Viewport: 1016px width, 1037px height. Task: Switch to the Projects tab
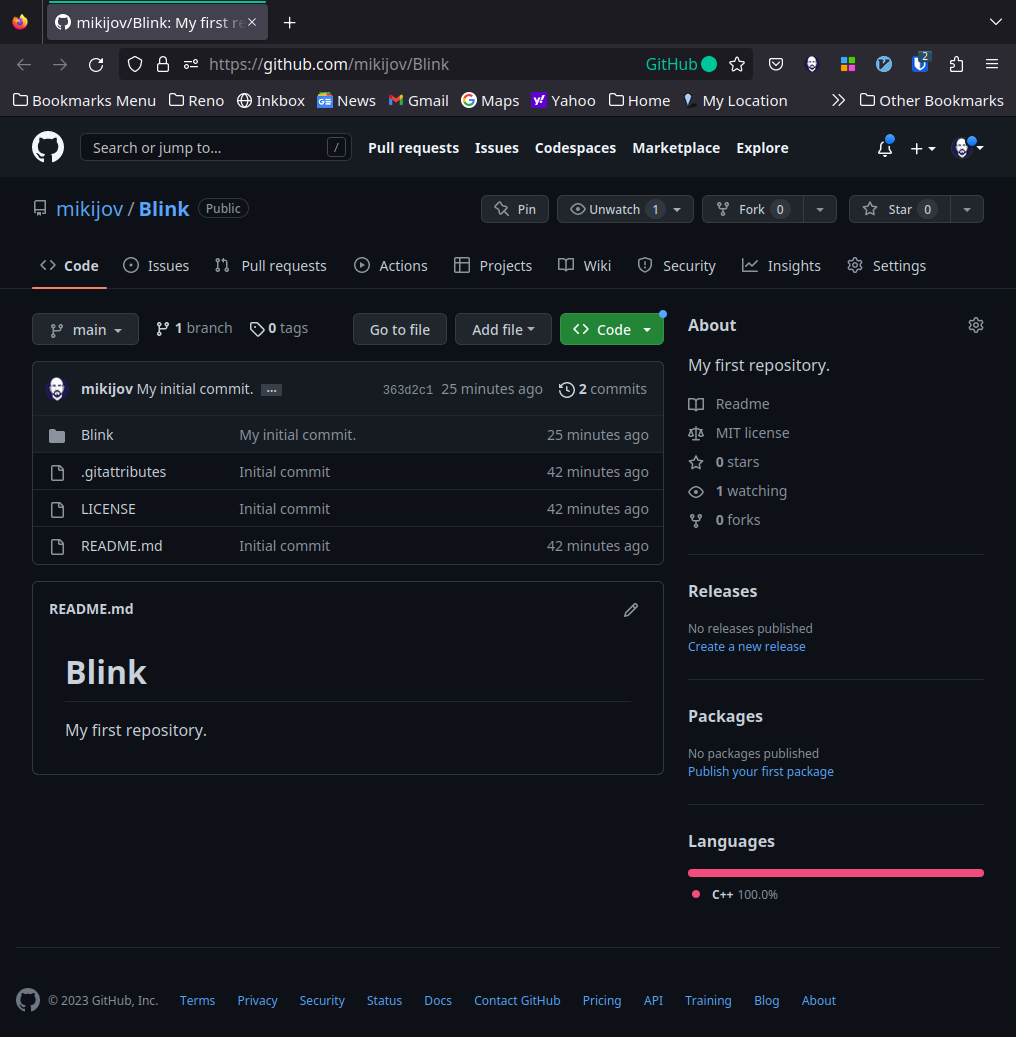pos(493,266)
